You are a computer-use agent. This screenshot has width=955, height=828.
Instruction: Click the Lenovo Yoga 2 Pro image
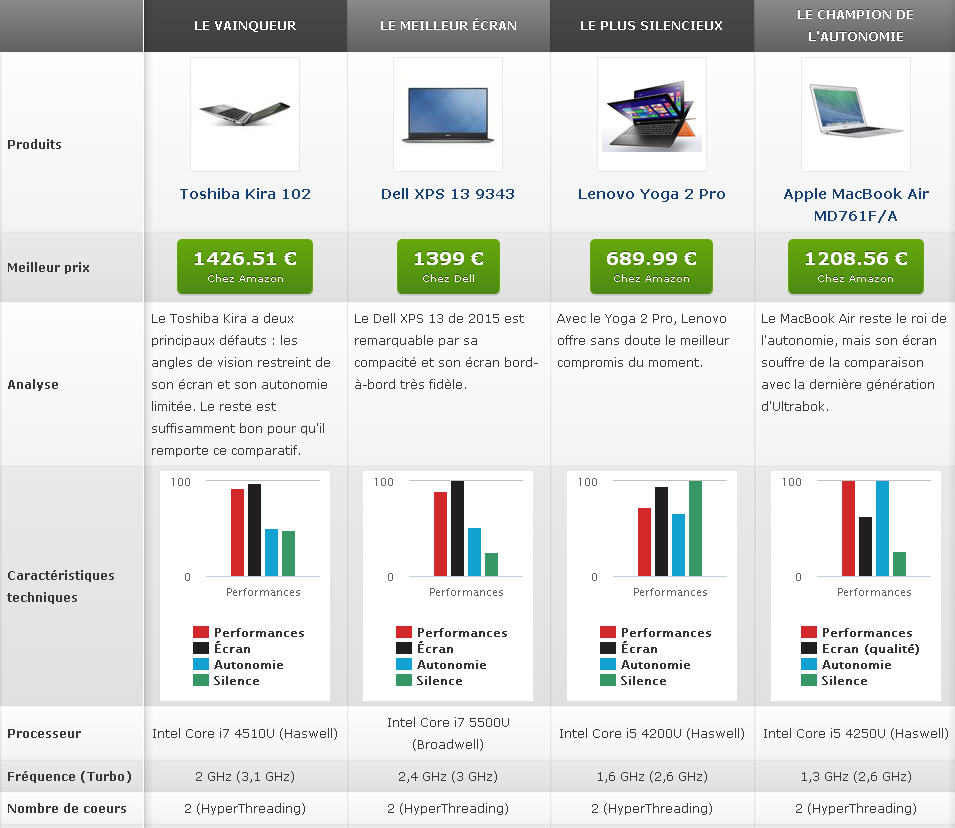(651, 113)
